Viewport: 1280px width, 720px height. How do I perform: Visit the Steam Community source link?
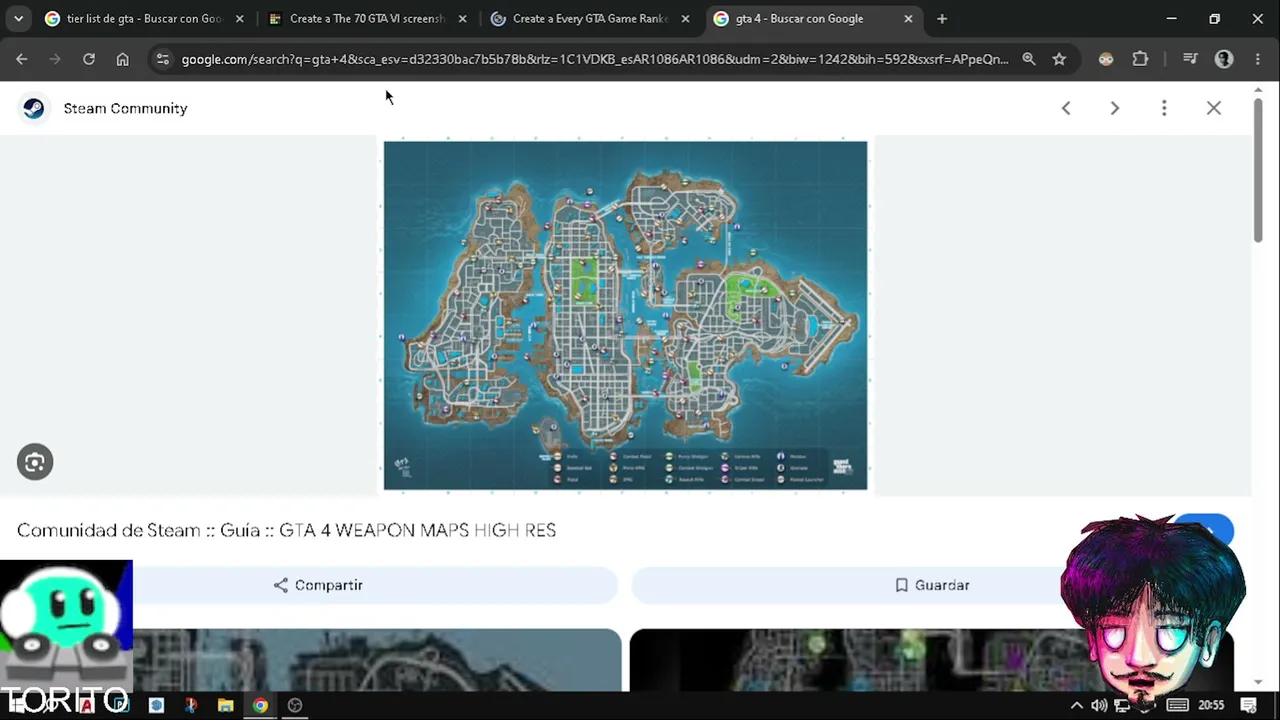point(125,108)
